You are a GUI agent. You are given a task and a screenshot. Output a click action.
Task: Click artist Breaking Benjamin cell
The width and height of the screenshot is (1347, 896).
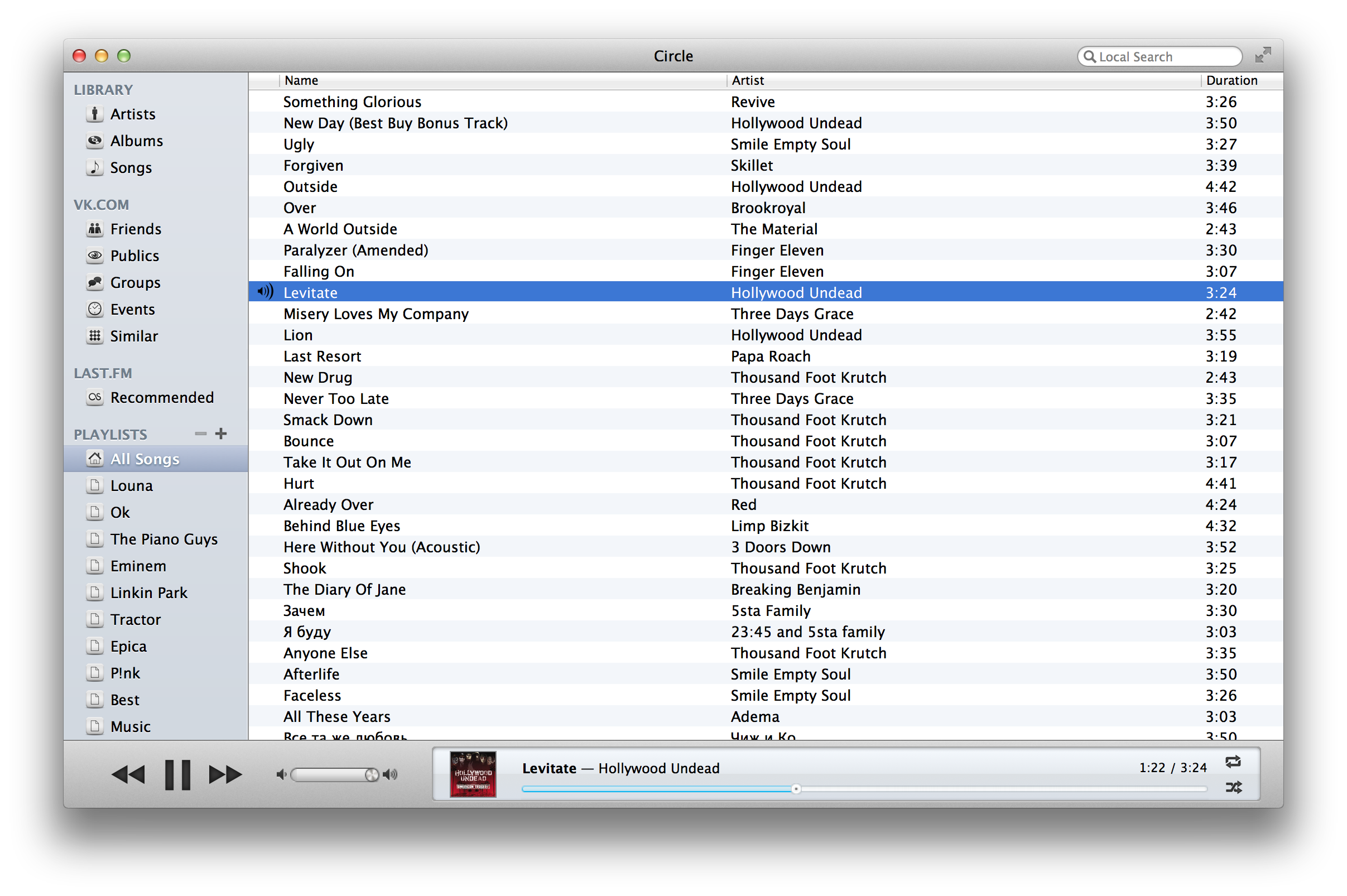click(796, 589)
